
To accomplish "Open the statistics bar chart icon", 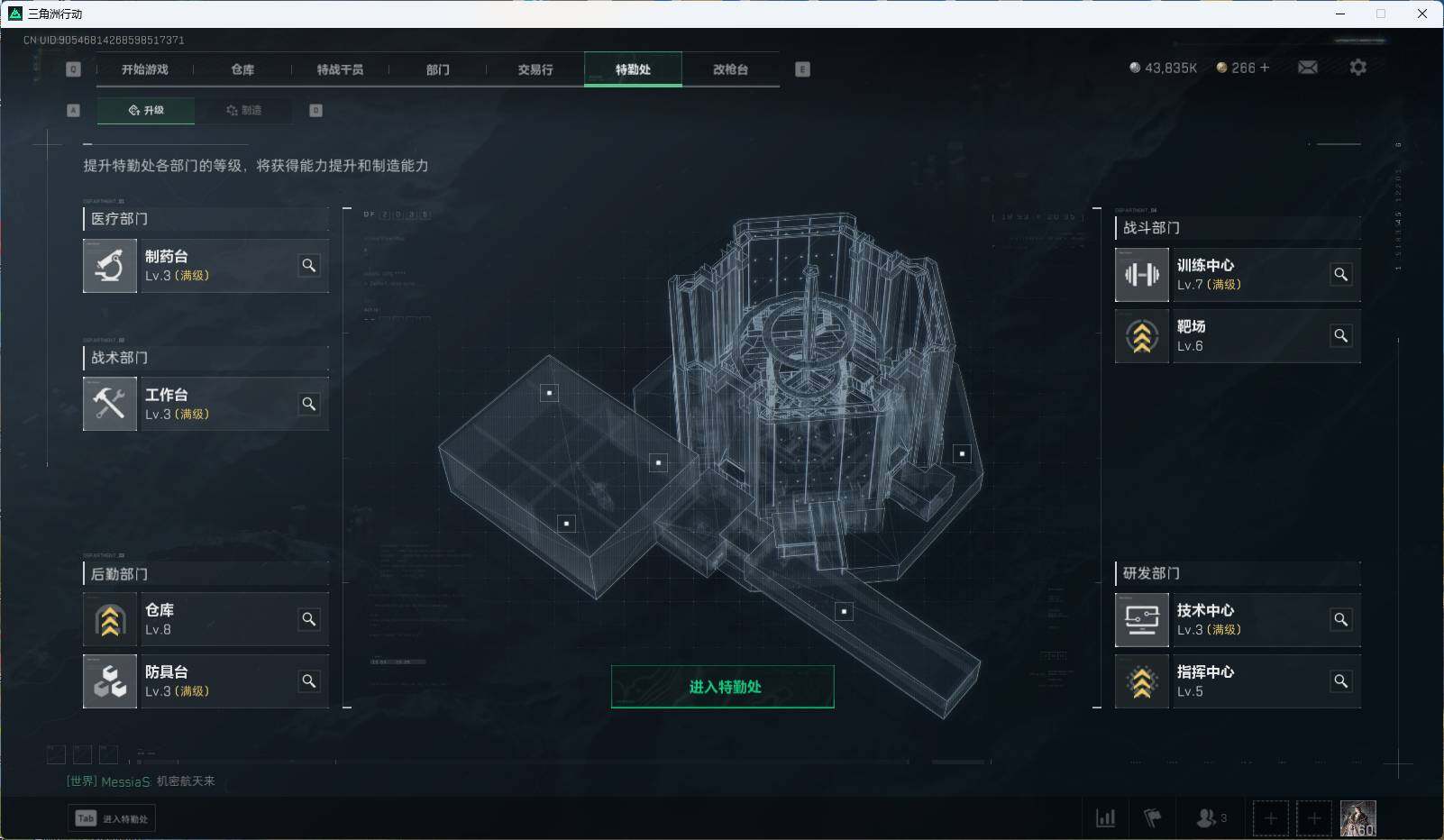I will 1105,818.
